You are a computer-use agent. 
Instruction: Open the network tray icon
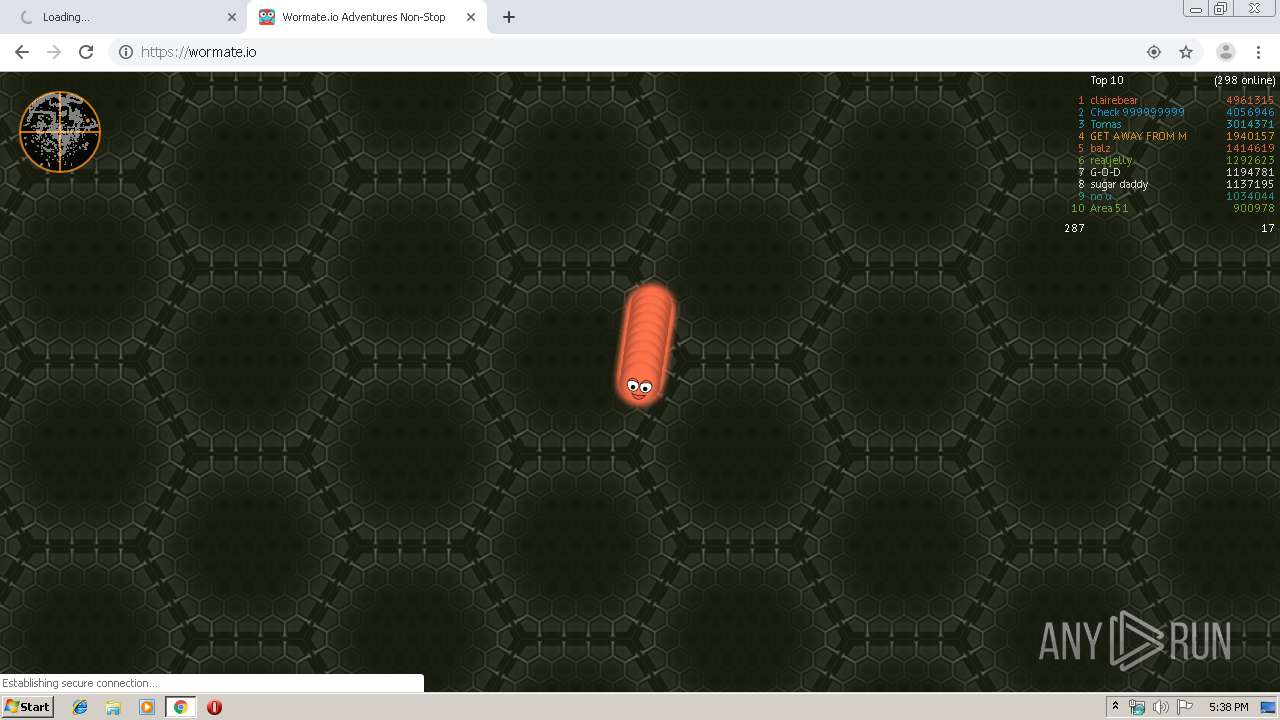tap(1137, 707)
